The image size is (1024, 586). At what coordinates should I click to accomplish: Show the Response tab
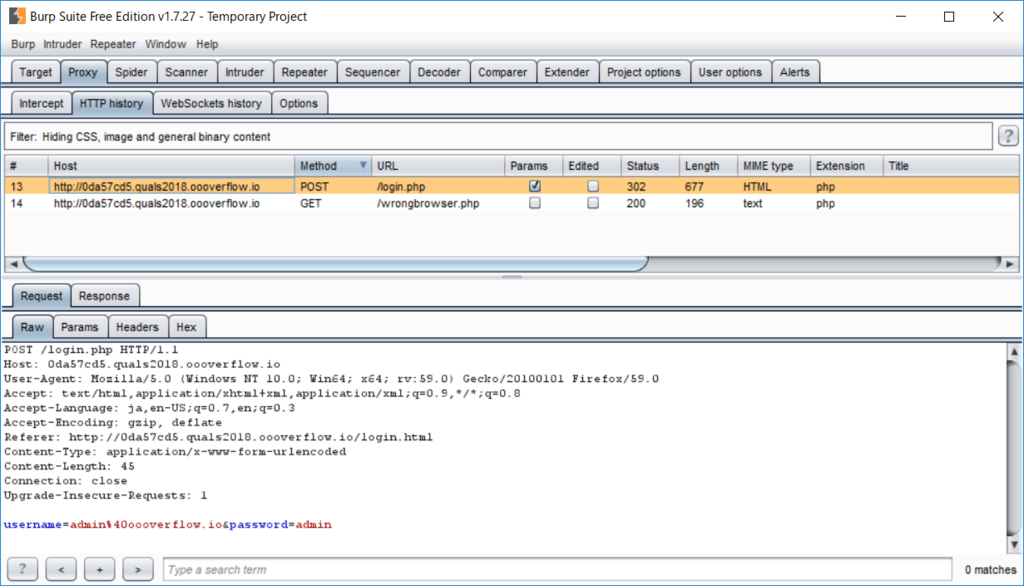[x=104, y=296]
